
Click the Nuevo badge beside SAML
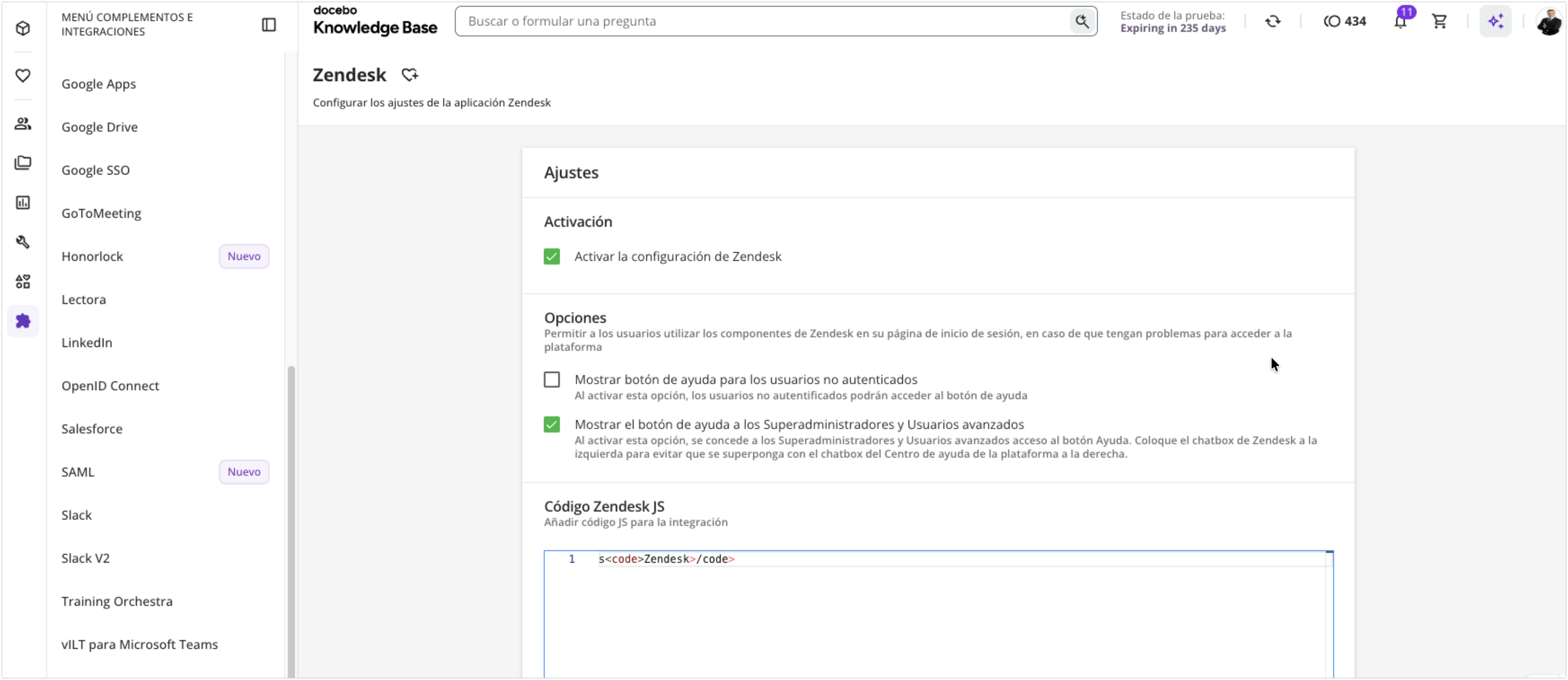pyautogui.click(x=244, y=472)
